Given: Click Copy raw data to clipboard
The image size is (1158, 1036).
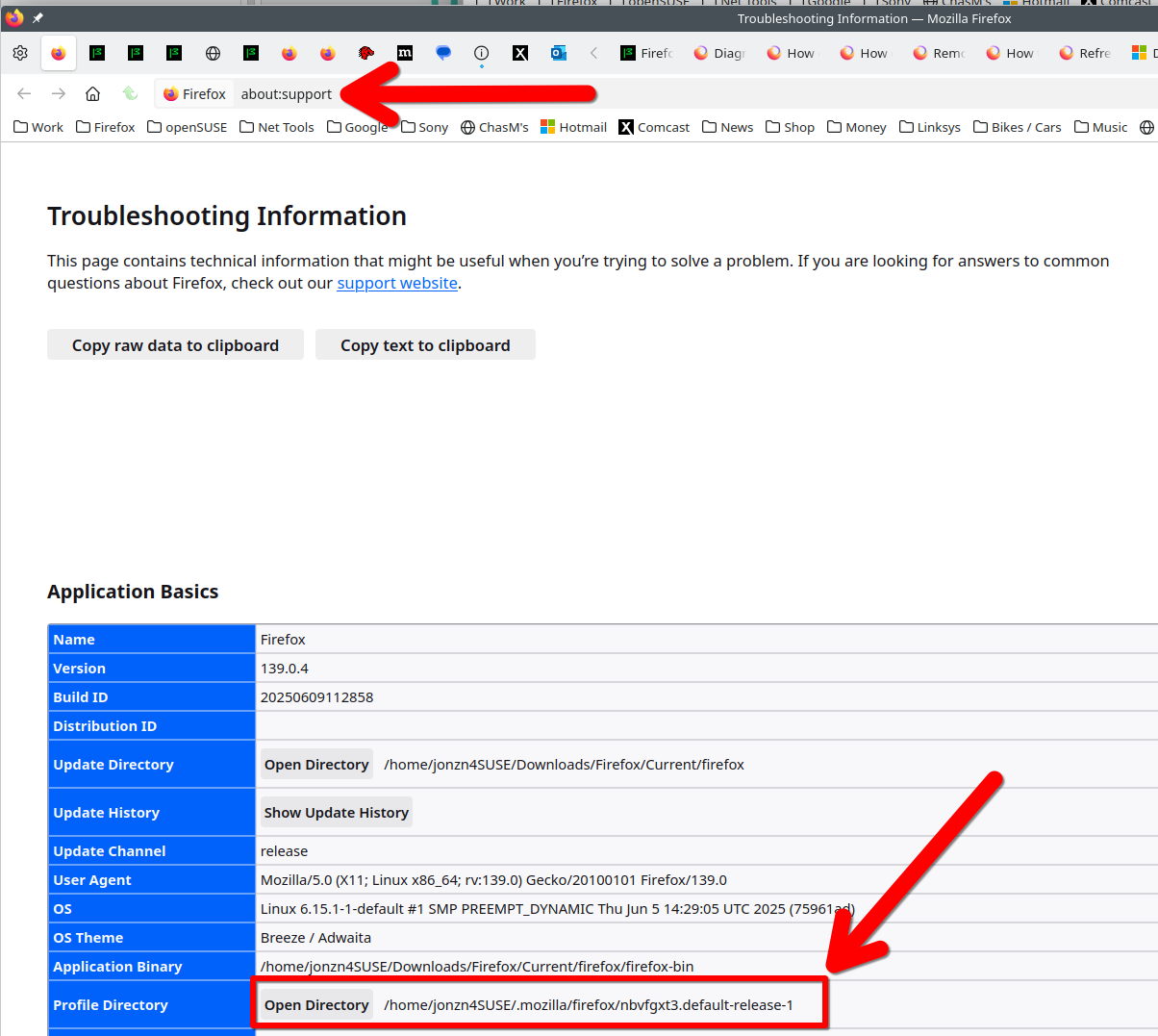Looking at the screenshot, I should (175, 345).
